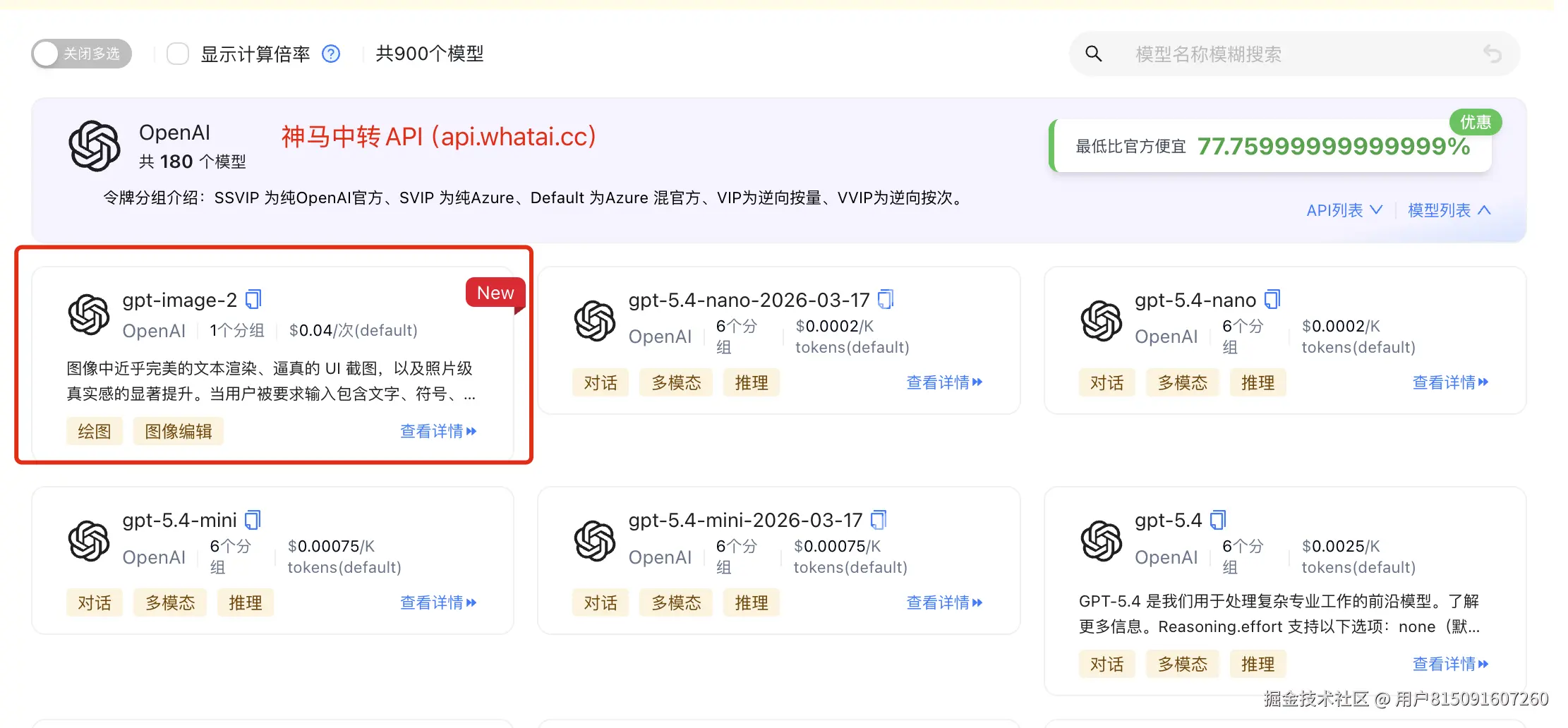Click the 令牌分组介绍 description line
This screenshot has height=728, width=1568.
tap(535, 198)
